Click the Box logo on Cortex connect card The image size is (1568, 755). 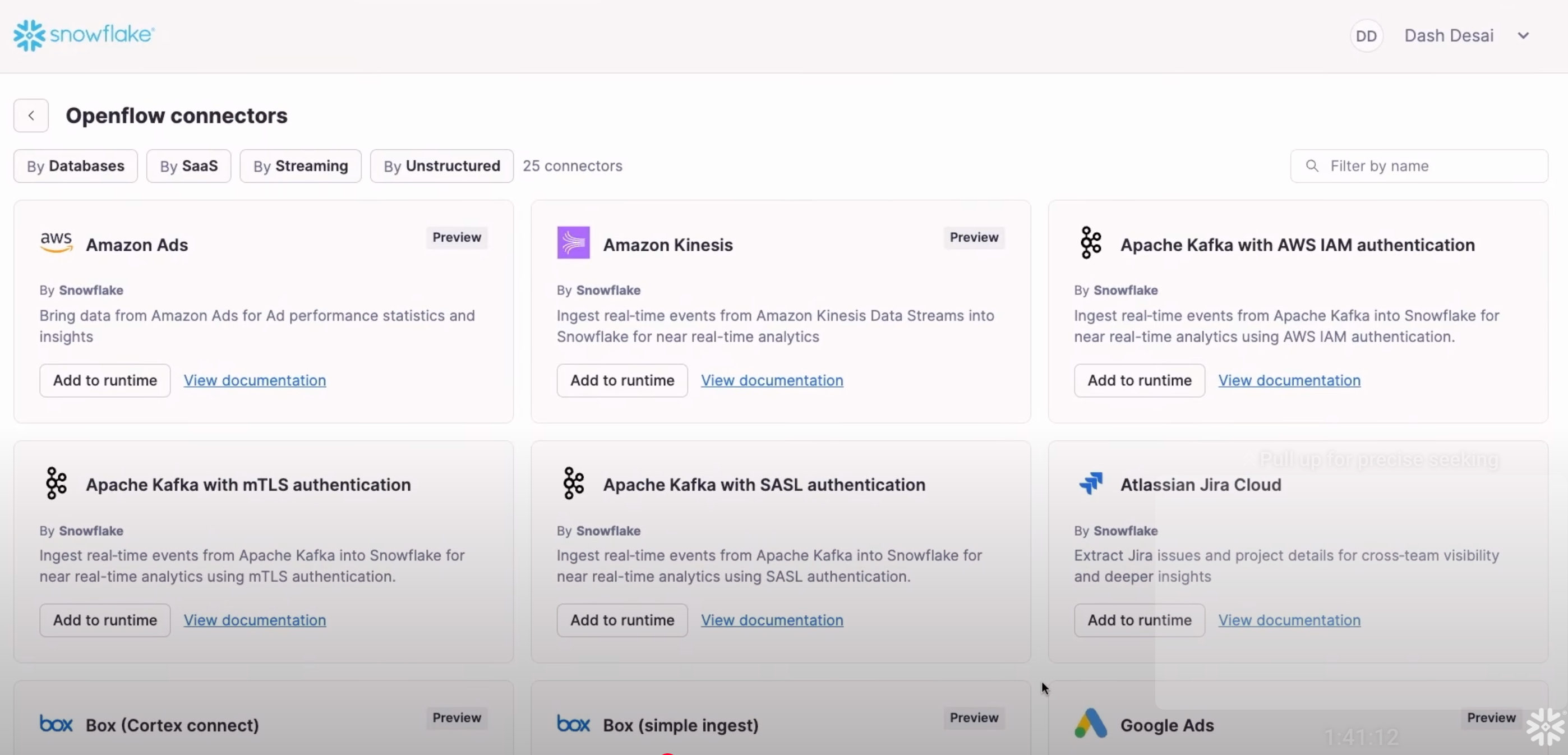(56, 724)
